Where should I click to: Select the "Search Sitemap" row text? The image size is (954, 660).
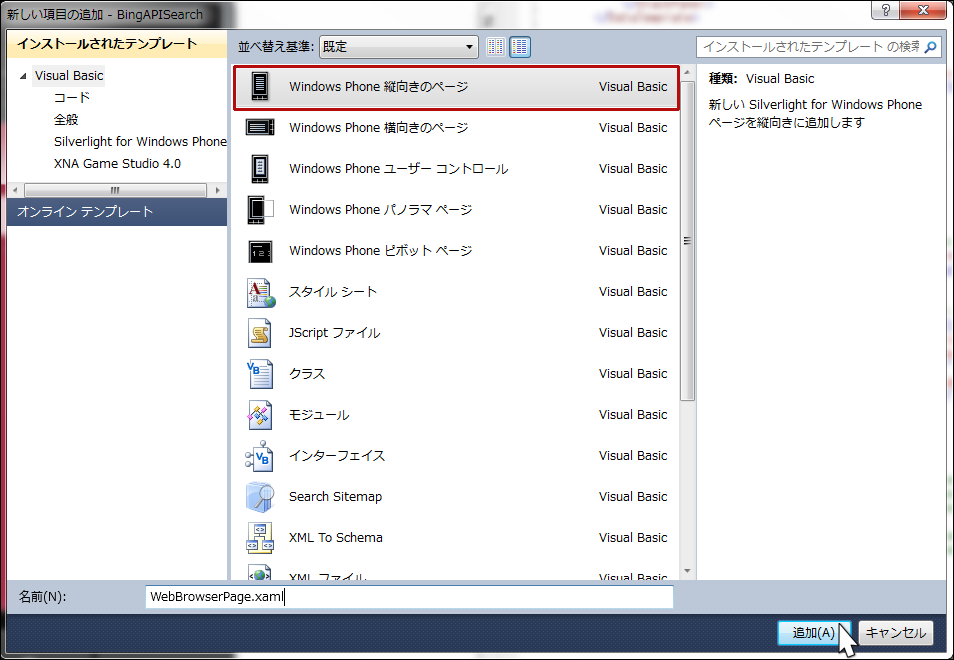[335, 497]
